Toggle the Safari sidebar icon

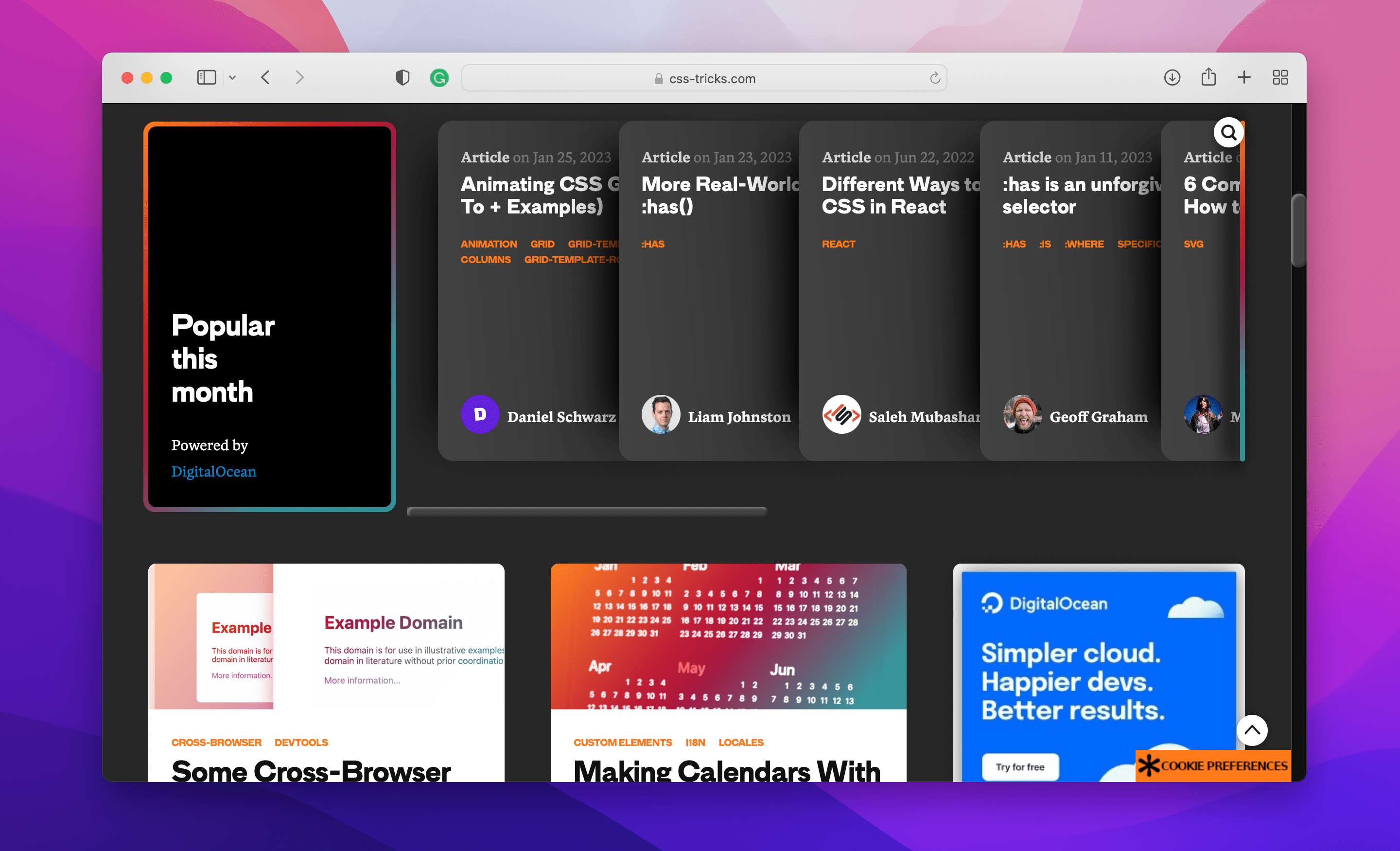click(x=207, y=77)
